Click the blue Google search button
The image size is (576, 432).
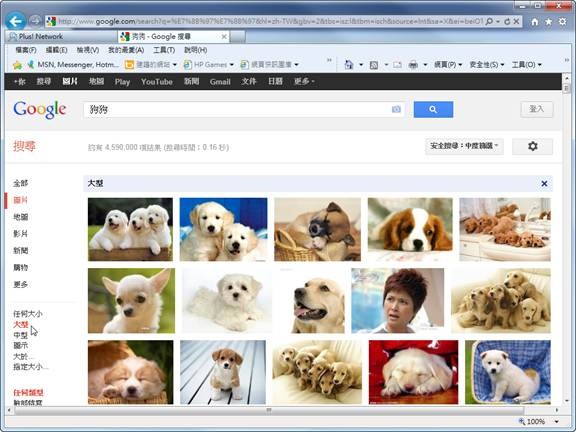(x=433, y=109)
